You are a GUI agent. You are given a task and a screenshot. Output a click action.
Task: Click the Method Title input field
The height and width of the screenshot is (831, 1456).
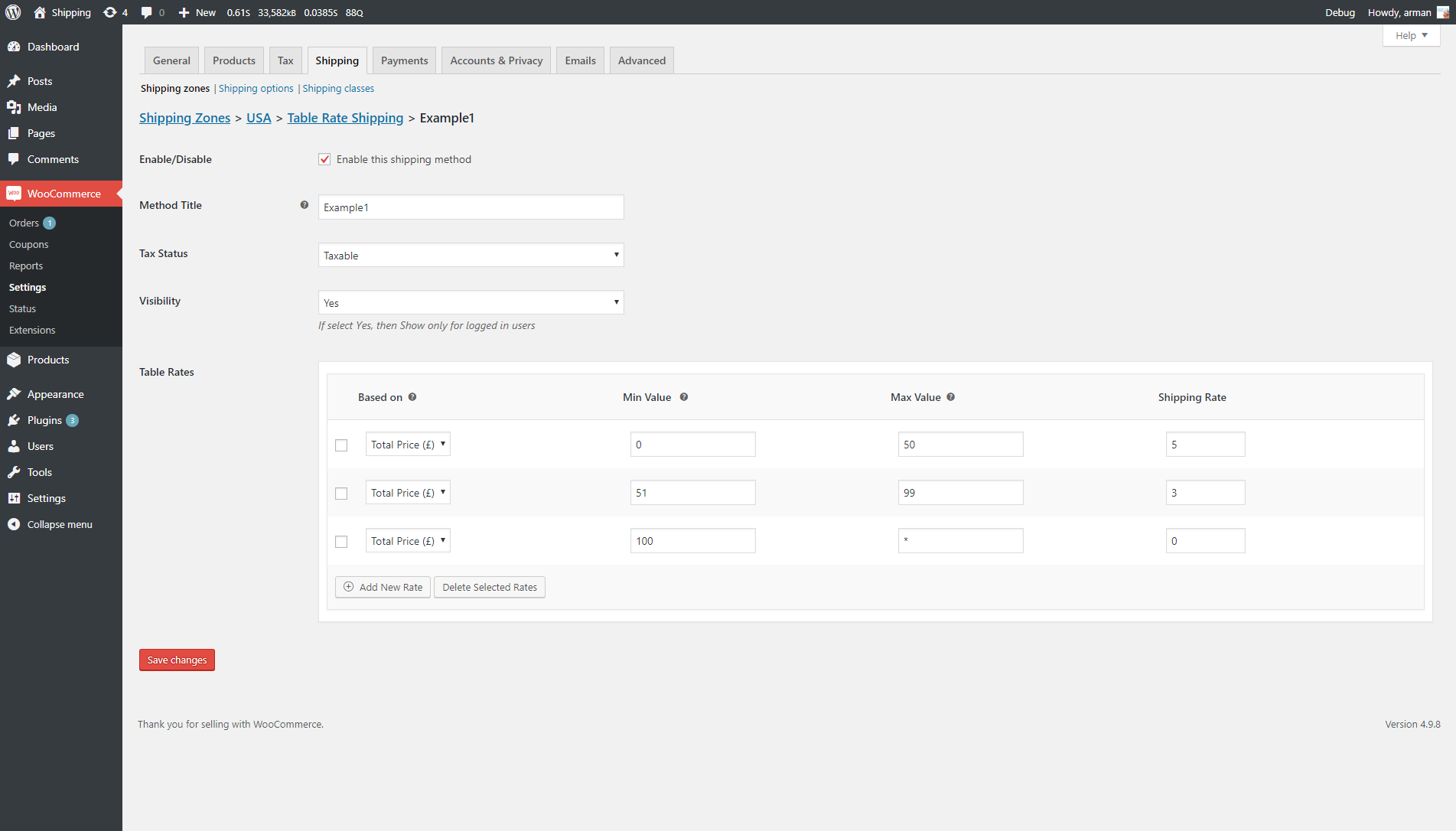coord(471,207)
